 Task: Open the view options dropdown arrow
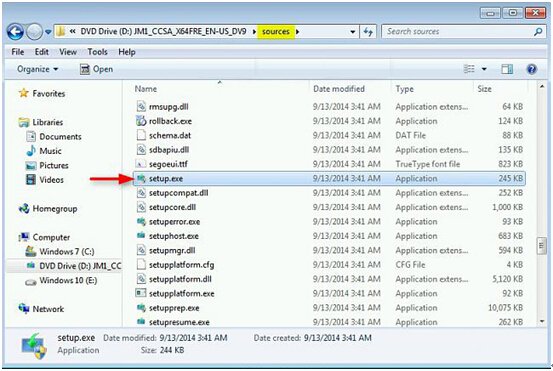click(484, 69)
